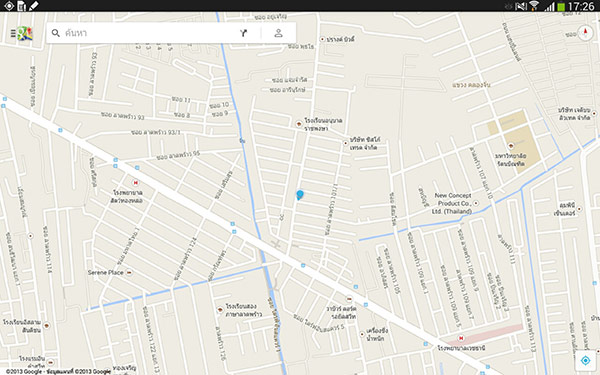
Task: Click the magnifier search icon
Action: [55, 33]
